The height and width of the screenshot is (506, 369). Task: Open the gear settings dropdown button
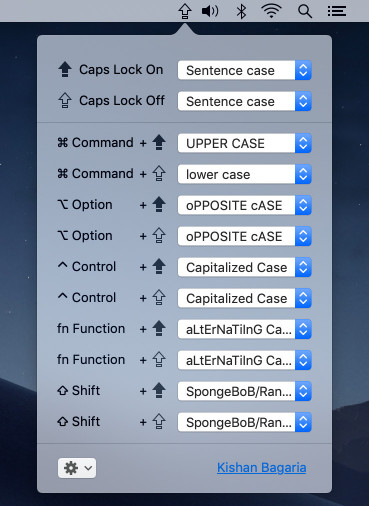click(x=77, y=468)
